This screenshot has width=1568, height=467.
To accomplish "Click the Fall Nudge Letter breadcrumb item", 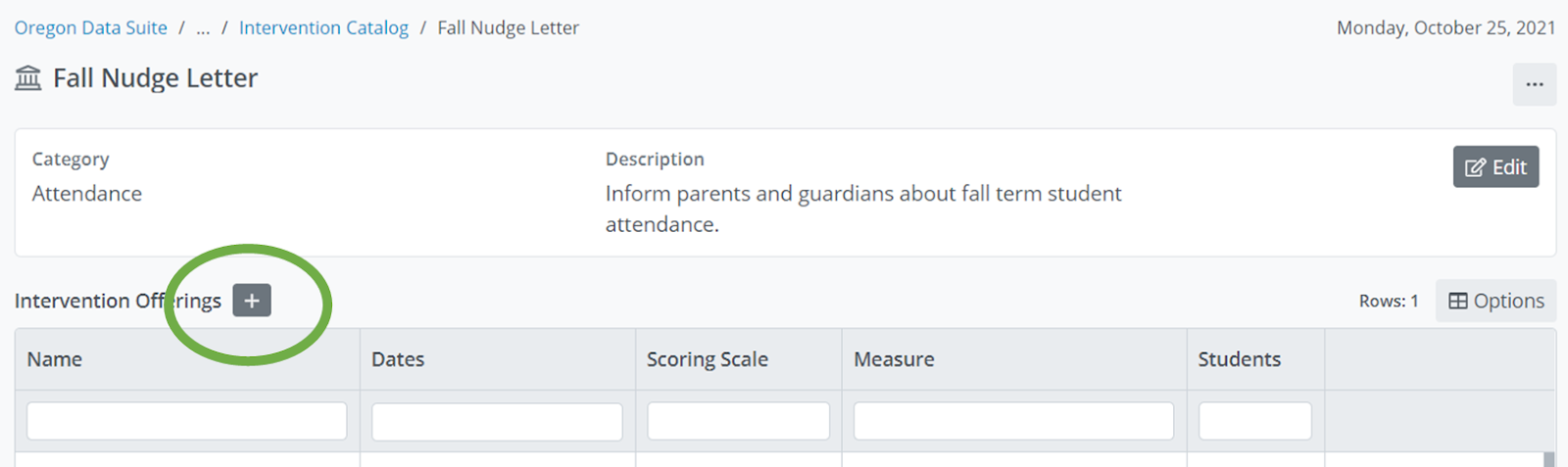I will pyautogui.click(x=508, y=27).
